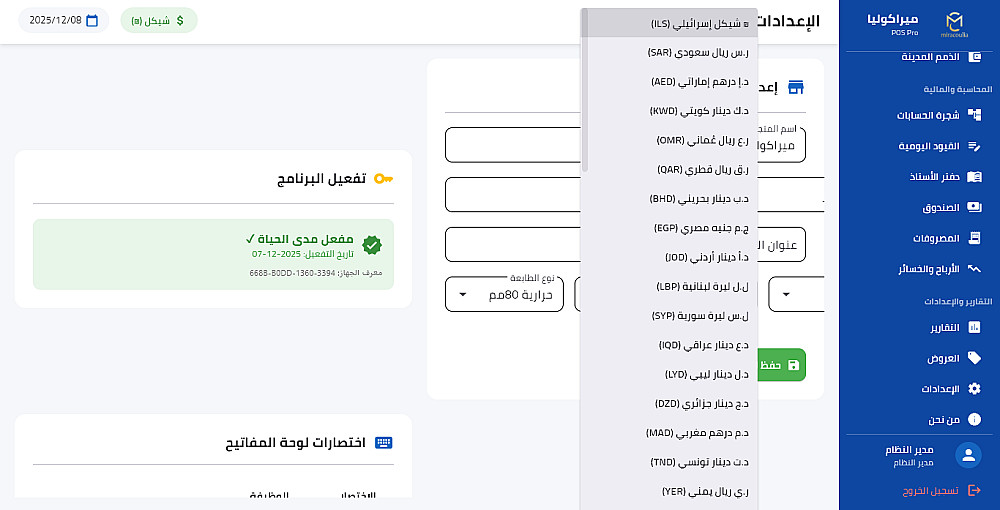Click the calendar icon beside 2025/12/08
The height and width of the screenshot is (510, 1000).
tap(92, 20)
